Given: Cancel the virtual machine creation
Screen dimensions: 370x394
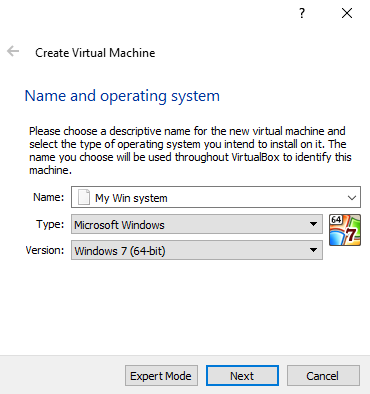Looking at the screenshot, I should pos(323,376).
